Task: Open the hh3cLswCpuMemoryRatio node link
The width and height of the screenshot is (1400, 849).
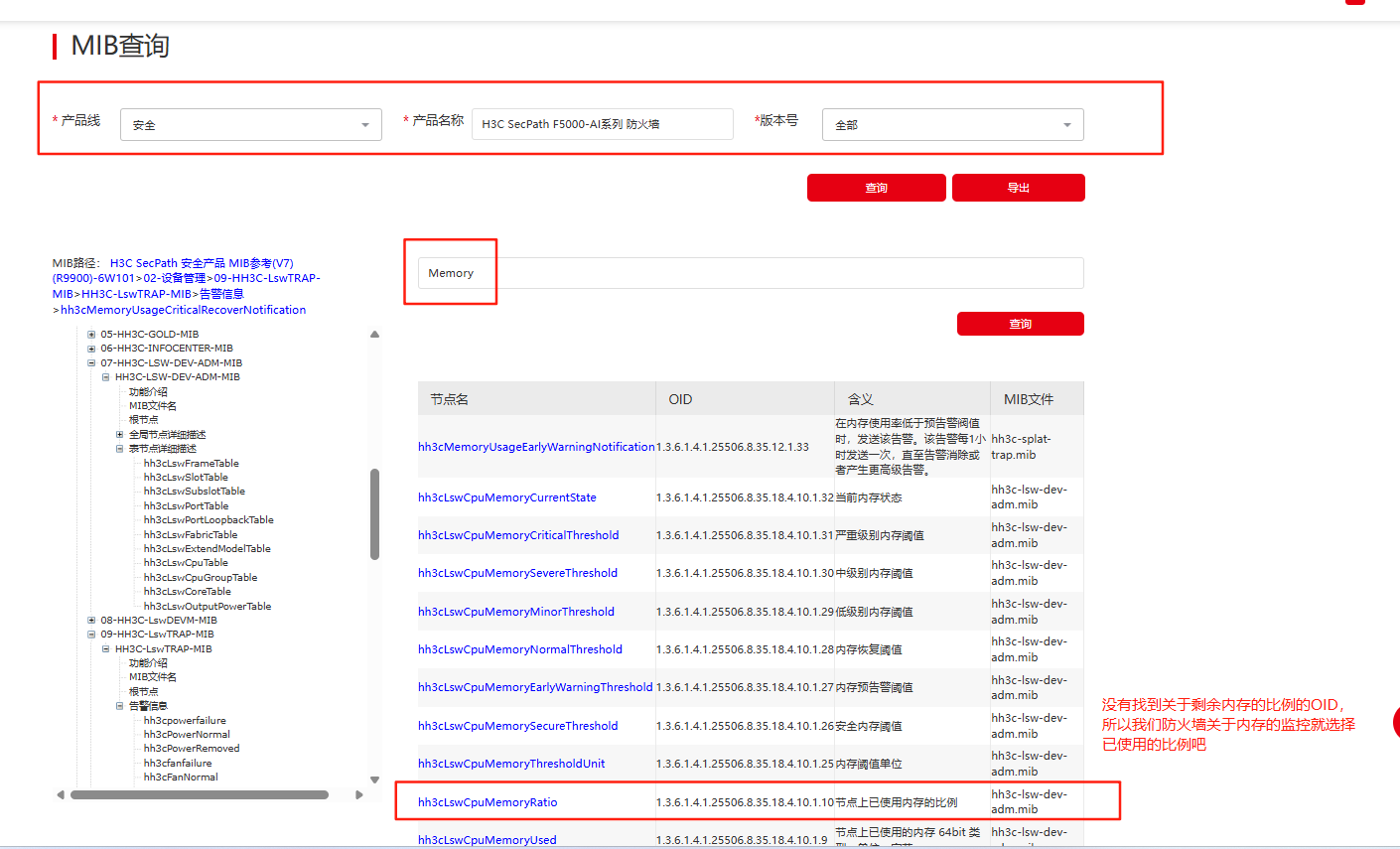Action: (x=488, y=802)
